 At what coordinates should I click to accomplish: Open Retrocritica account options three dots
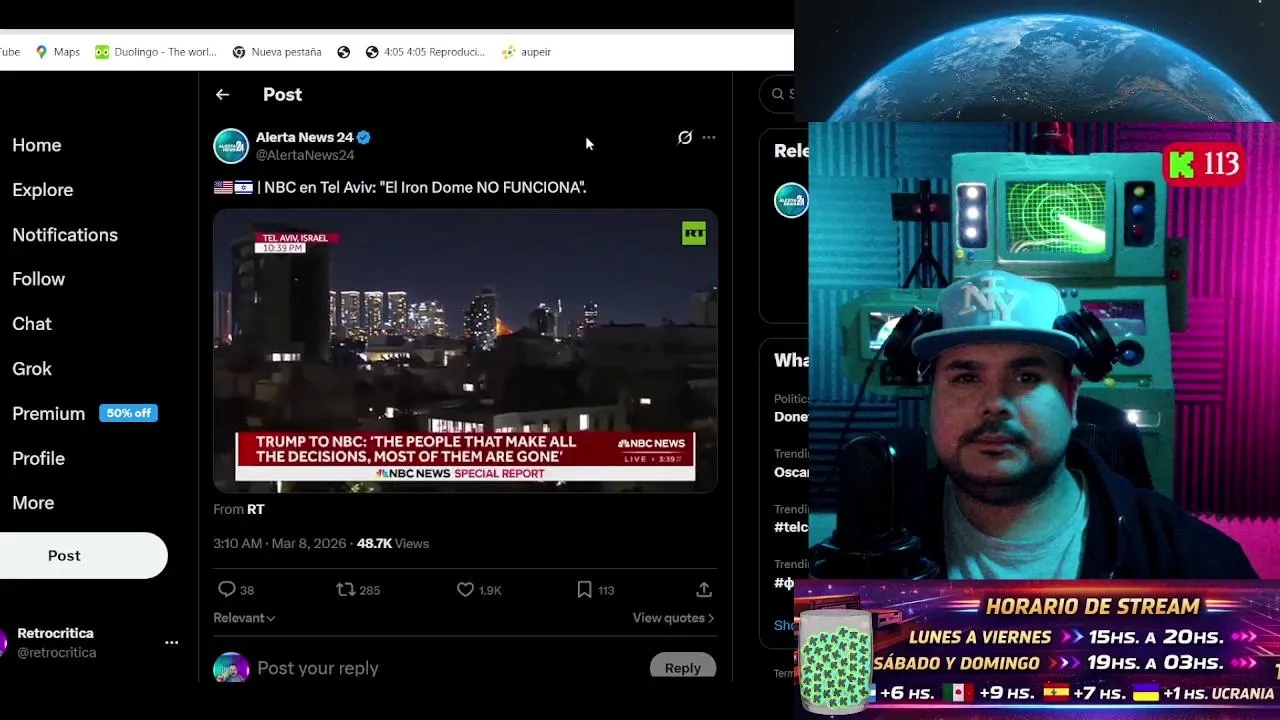click(x=171, y=643)
